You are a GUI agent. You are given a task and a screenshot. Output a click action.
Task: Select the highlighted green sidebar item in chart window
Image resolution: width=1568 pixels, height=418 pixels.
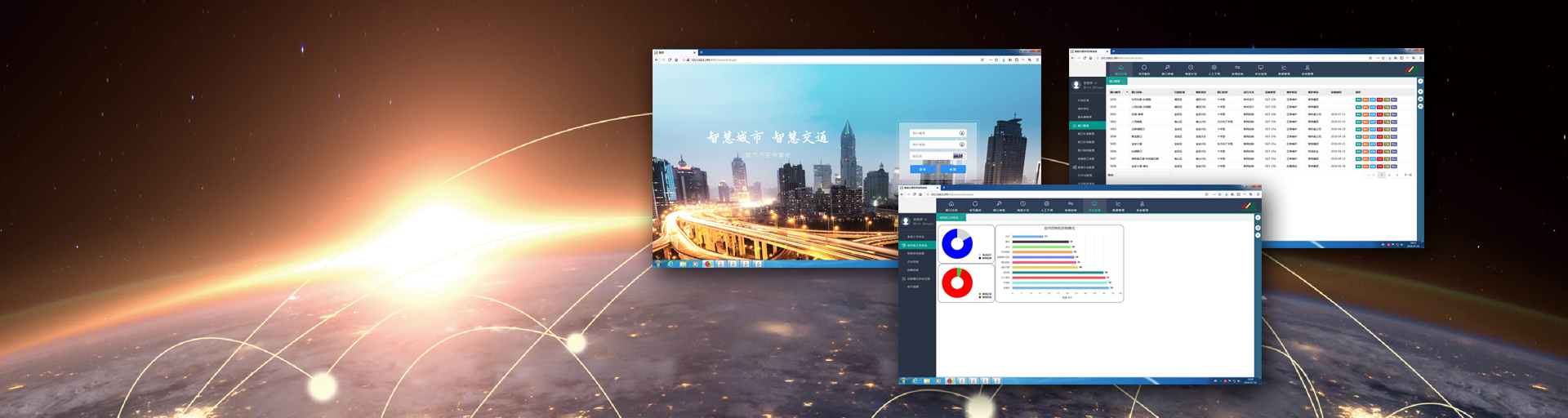point(917,245)
